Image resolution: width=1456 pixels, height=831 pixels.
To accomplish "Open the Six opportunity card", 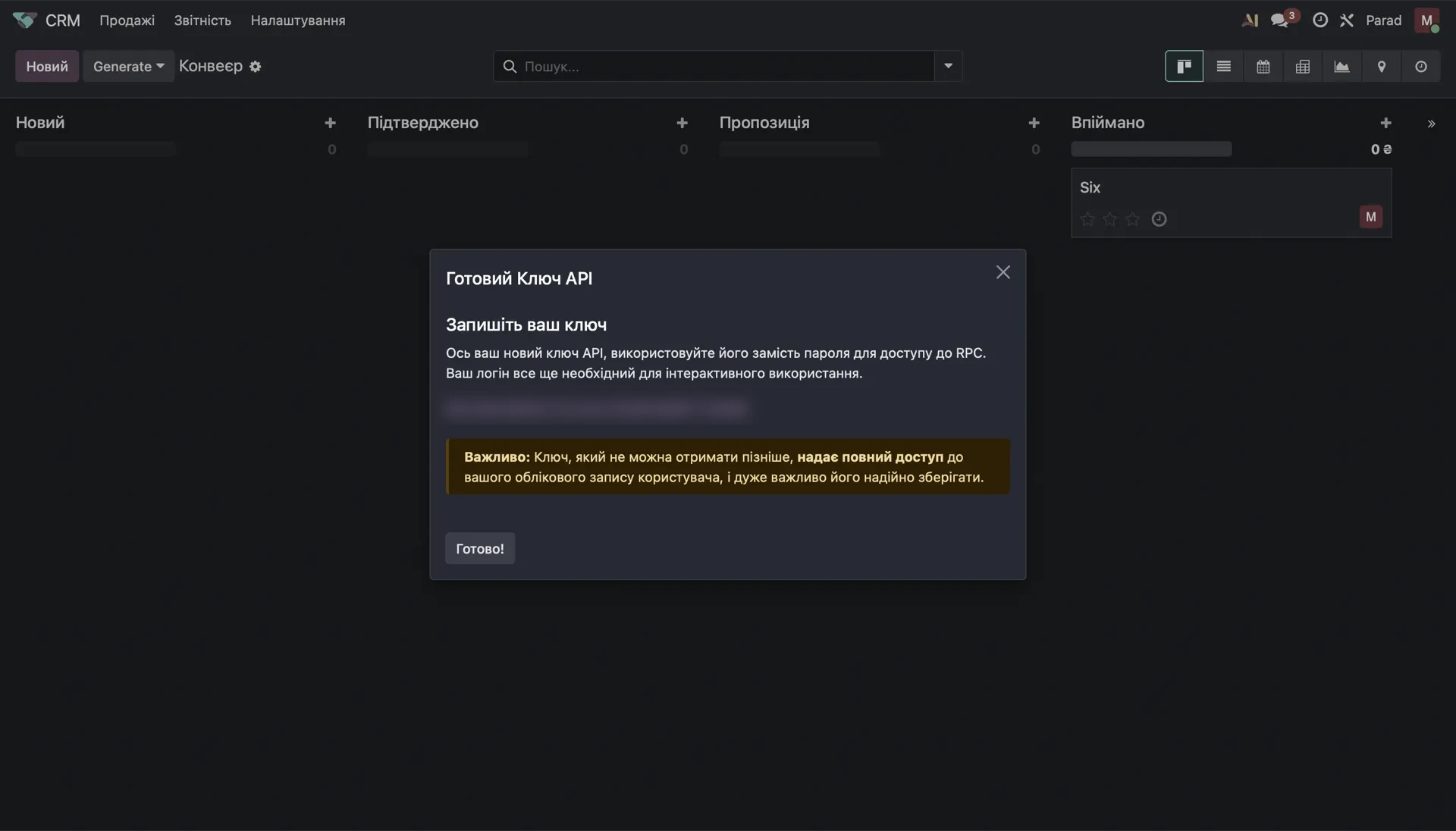I will pyautogui.click(x=1231, y=202).
